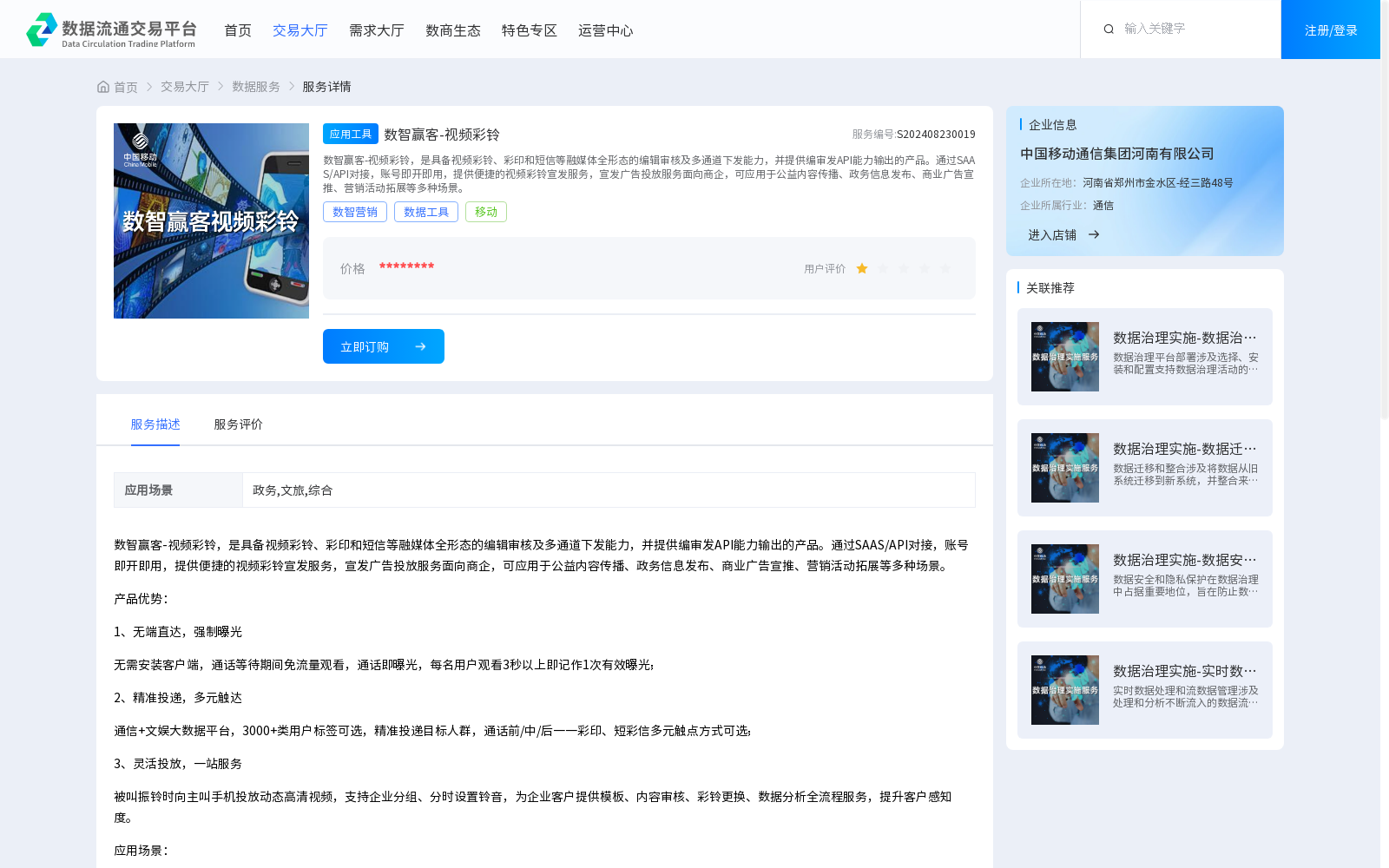Image resolution: width=1389 pixels, height=868 pixels.
Task: Click company name 中国移动通信集团河南有限公司
Action: coord(1117,154)
